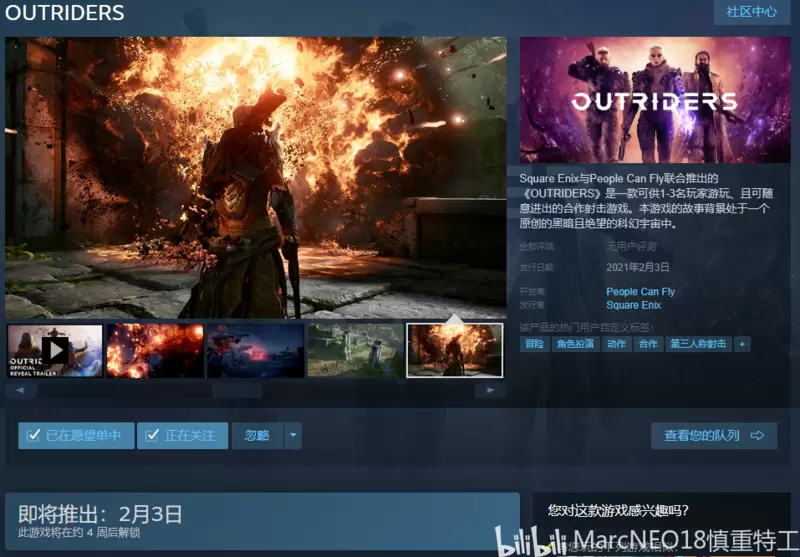
Task: Click the right arrow of thumbnail strip
Action: (490, 391)
